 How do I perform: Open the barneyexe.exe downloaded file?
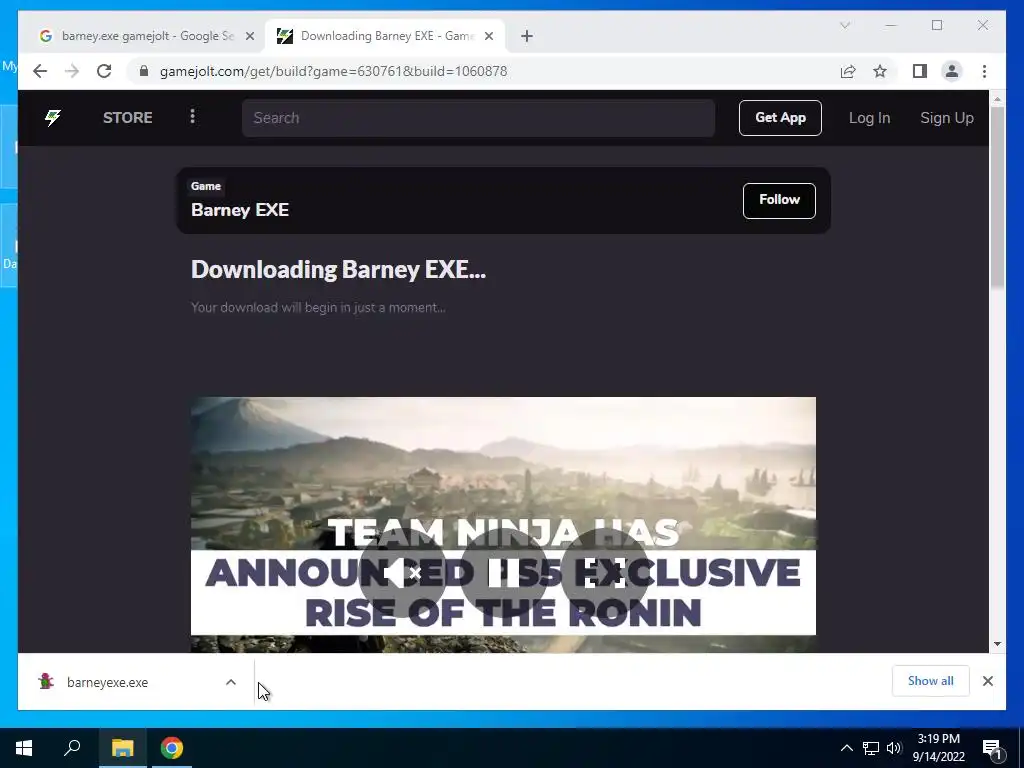[x=107, y=682]
